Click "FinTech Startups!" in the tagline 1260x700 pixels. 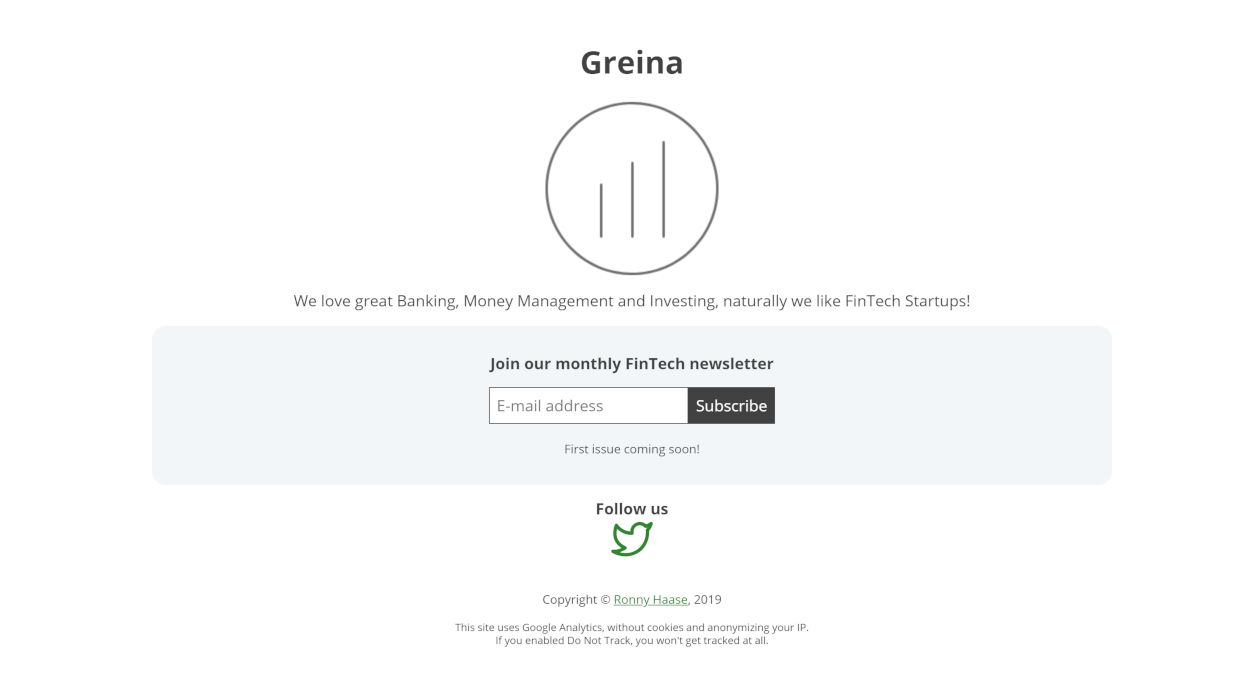[x=907, y=301]
